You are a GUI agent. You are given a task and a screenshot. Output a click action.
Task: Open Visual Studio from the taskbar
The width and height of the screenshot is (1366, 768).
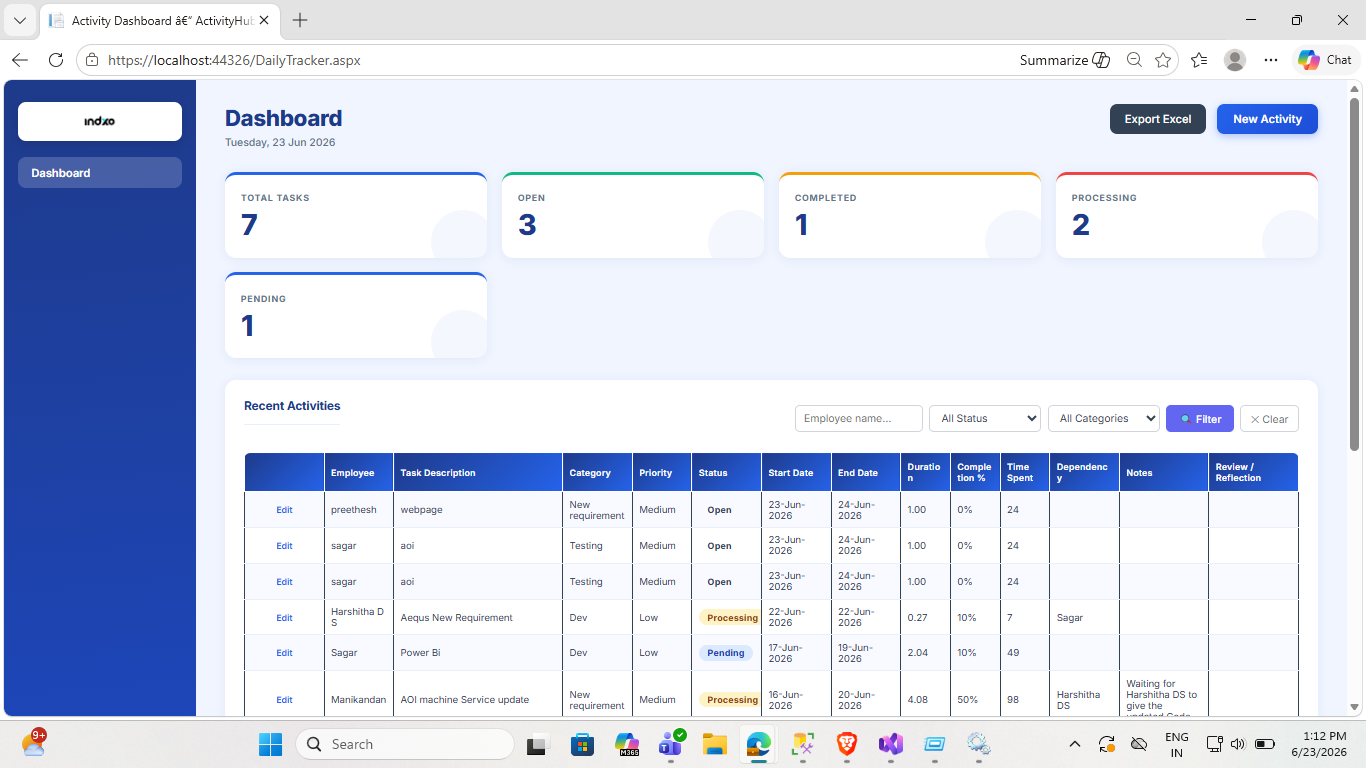pos(891,744)
